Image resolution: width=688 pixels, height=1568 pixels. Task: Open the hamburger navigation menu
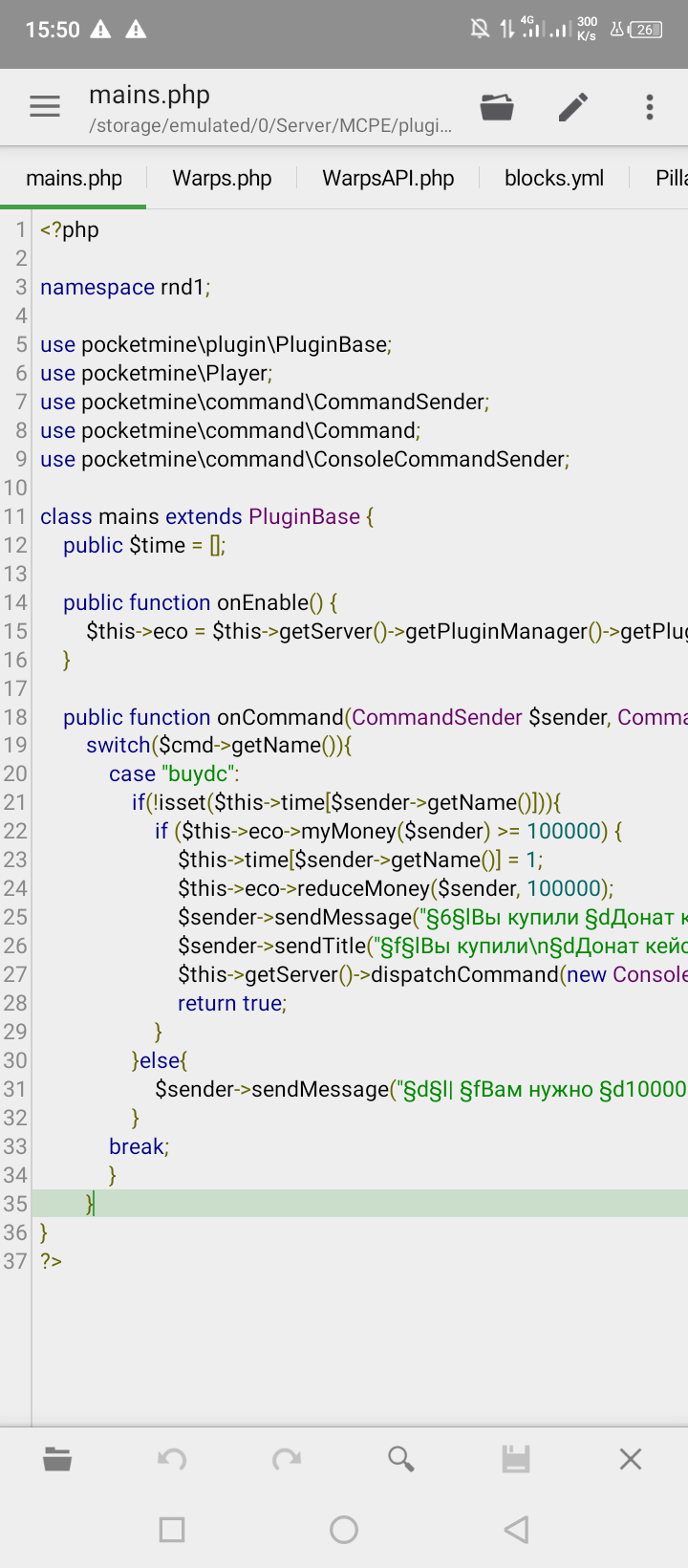click(x=45, y=106)
